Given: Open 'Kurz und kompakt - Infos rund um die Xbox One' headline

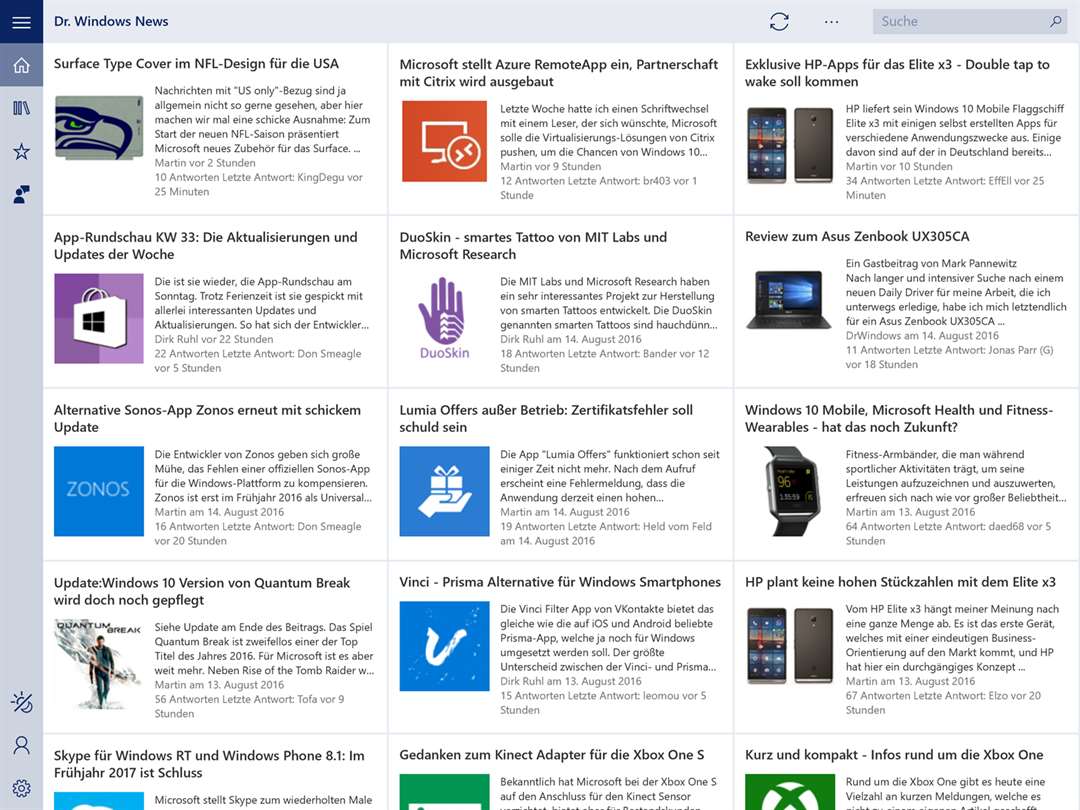Looking at the screenshot, I should pyautogui.click(x=894, y=755).
